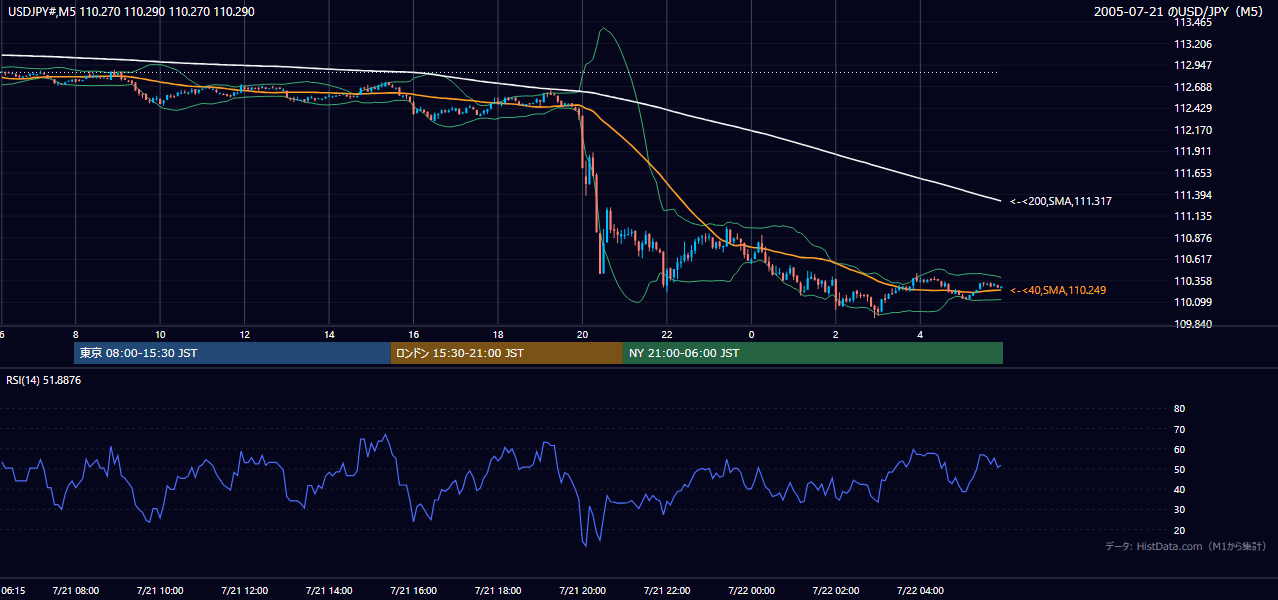
Task: Click hour label 12 under price chart
Action: pyautogui.click(x=244, y=334)
